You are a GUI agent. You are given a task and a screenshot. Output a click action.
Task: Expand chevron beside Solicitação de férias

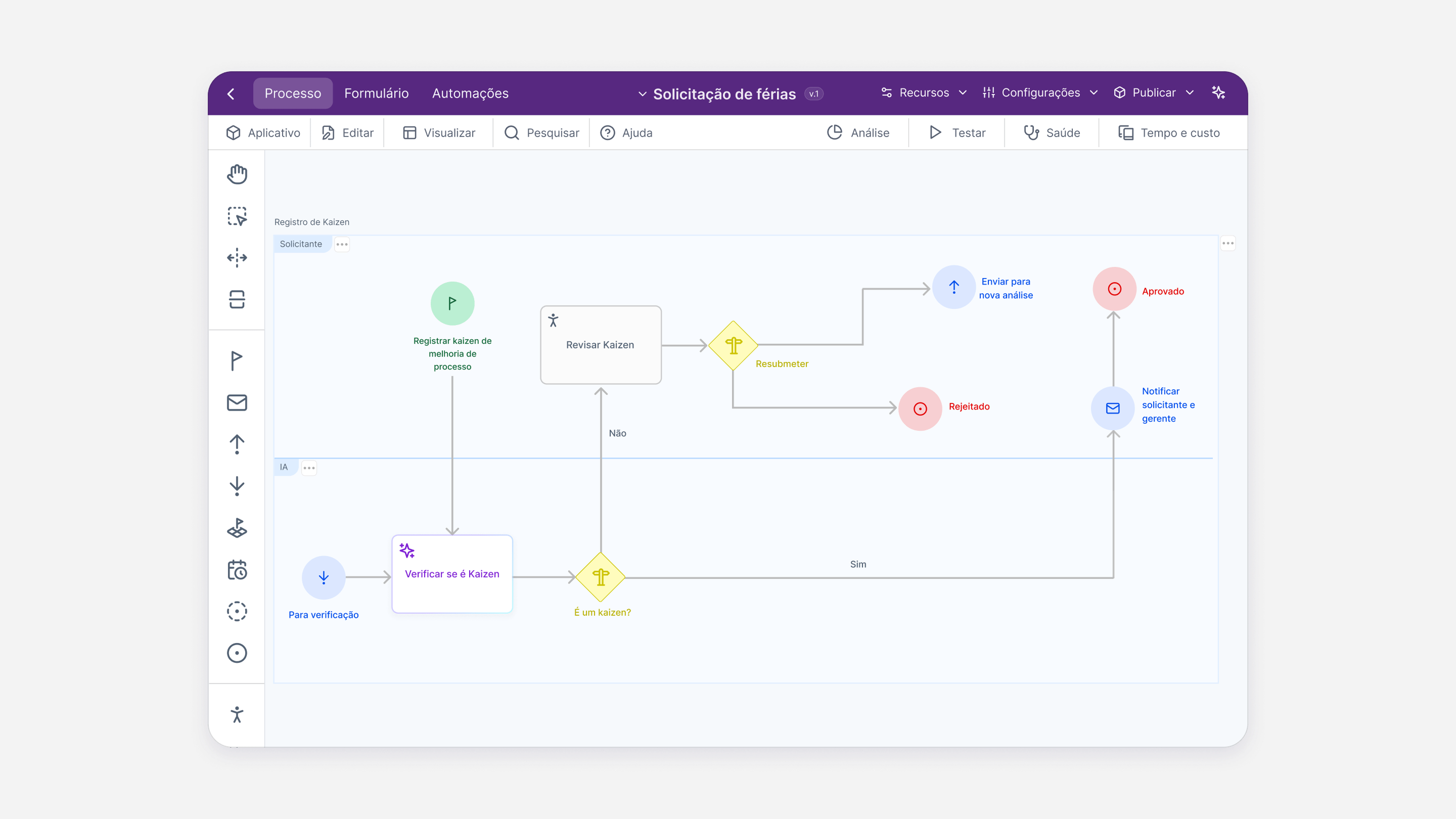642,94
